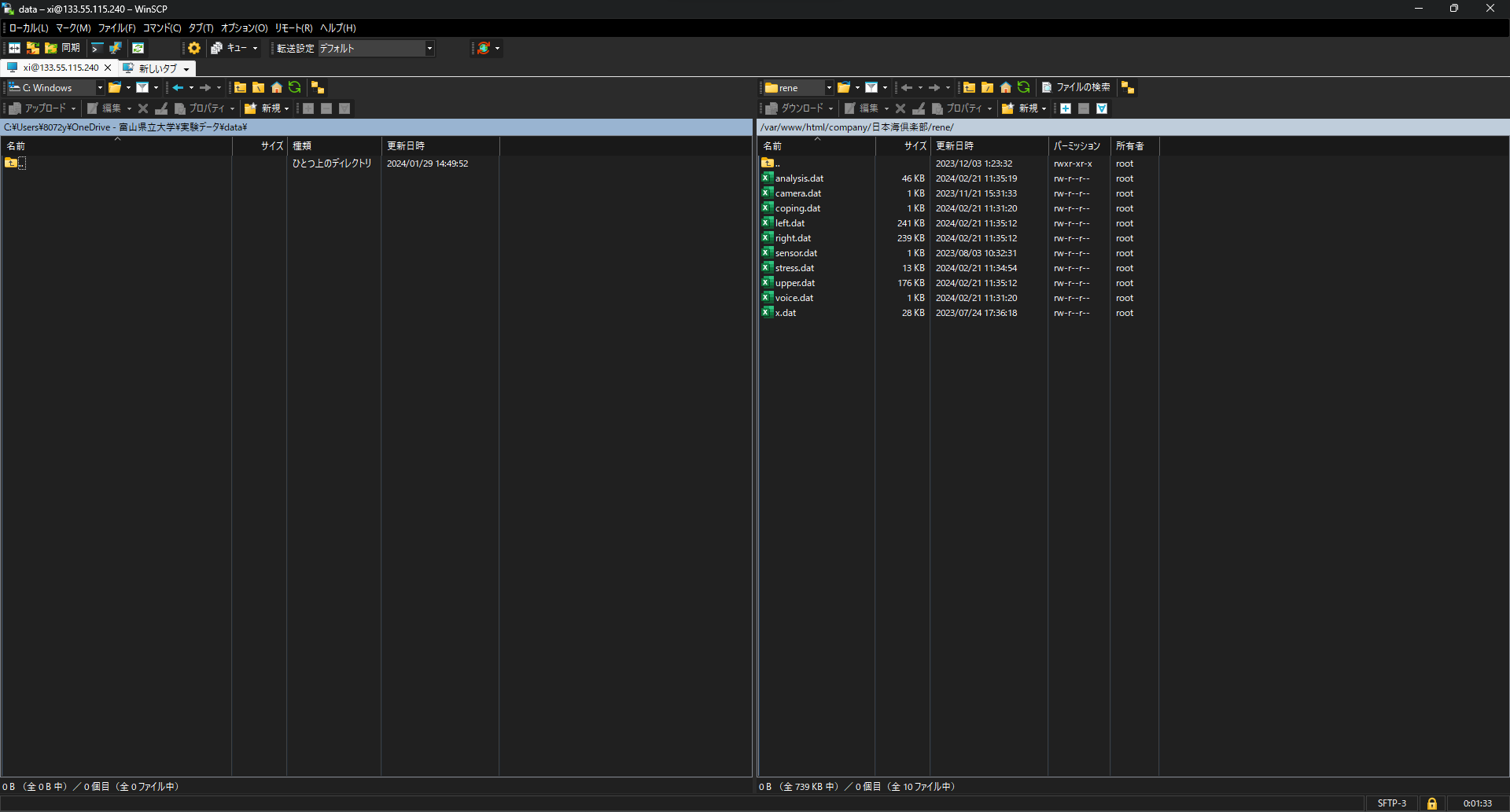The height and width of the screenshot is (812, 1510).
Task: Open the settings gear icon in the toolbar
Action: coord(194,48)
